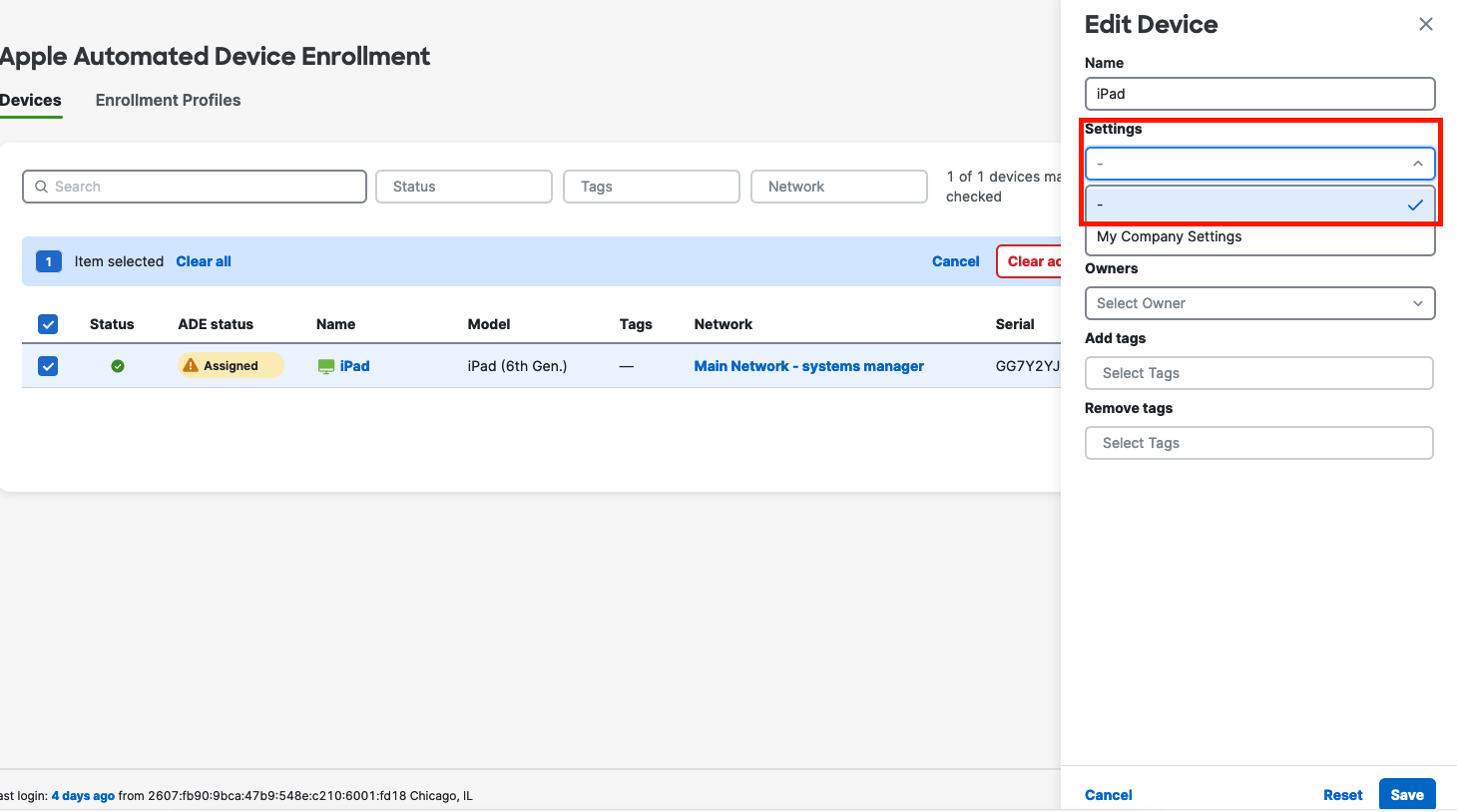Open Main Network - systems manager link
This screenshot has height=812, width=1457.
808,366
